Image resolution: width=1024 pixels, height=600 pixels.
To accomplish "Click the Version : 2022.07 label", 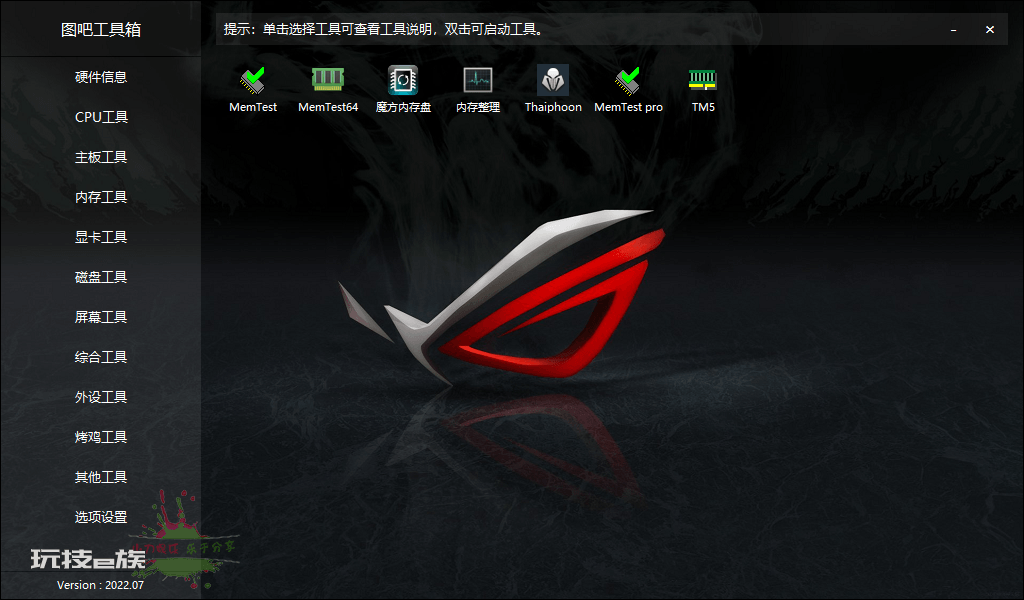I will point(101,585).
